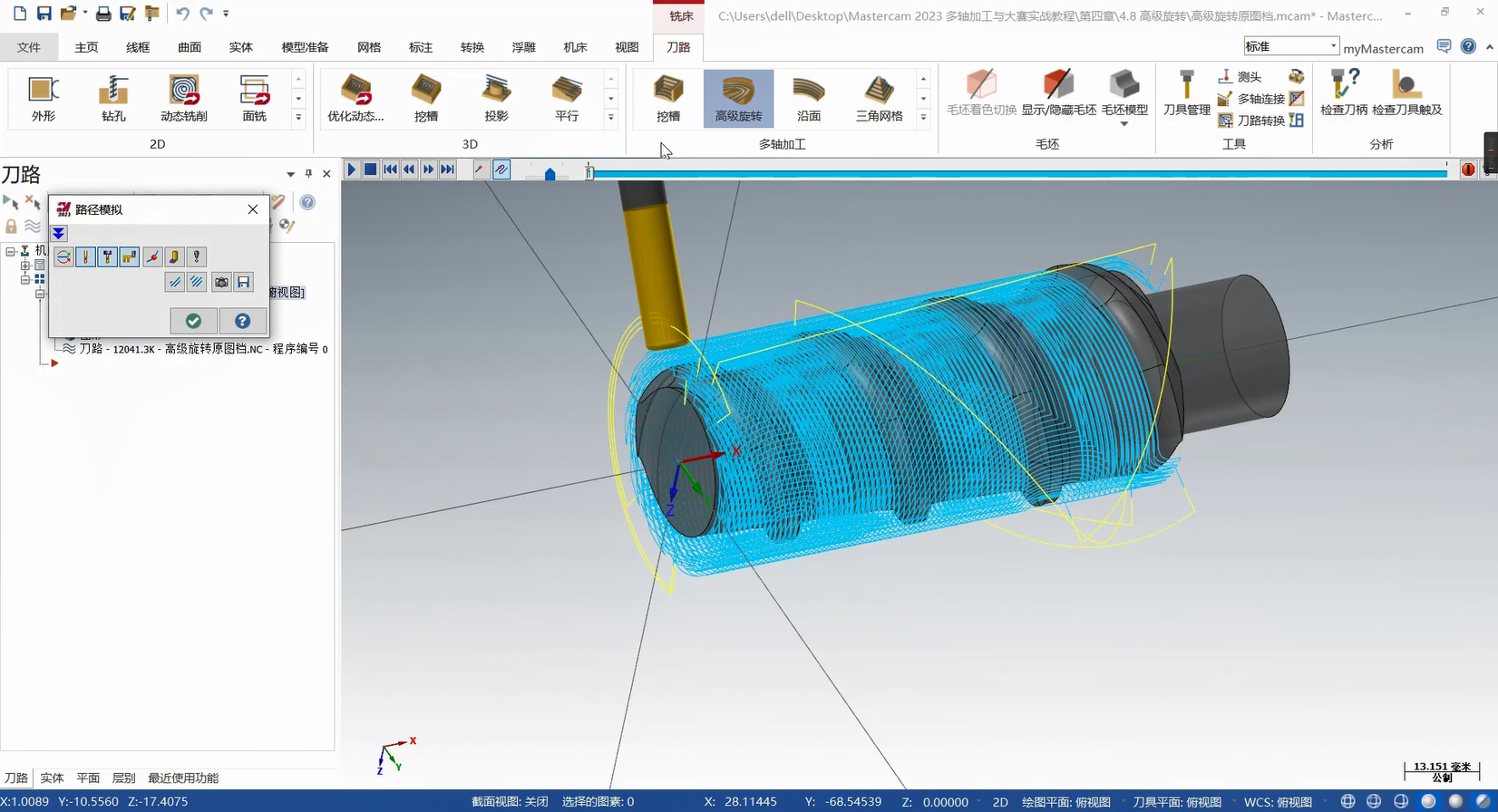Click the 动态铣削 2D toolpath icon
The width and height of the screenshot is (1498, 812).
click(184, 98)
